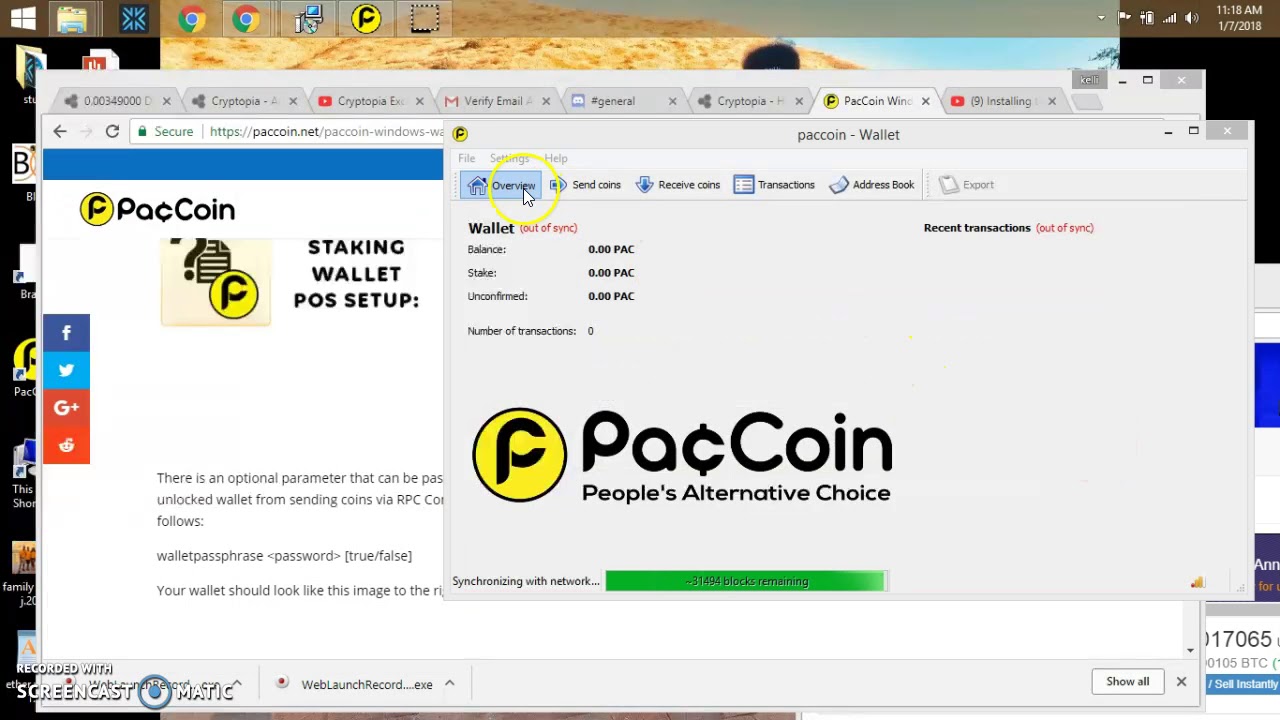
Task: Open WebLaunchRecord....exe download item
Action: point(355,685)
